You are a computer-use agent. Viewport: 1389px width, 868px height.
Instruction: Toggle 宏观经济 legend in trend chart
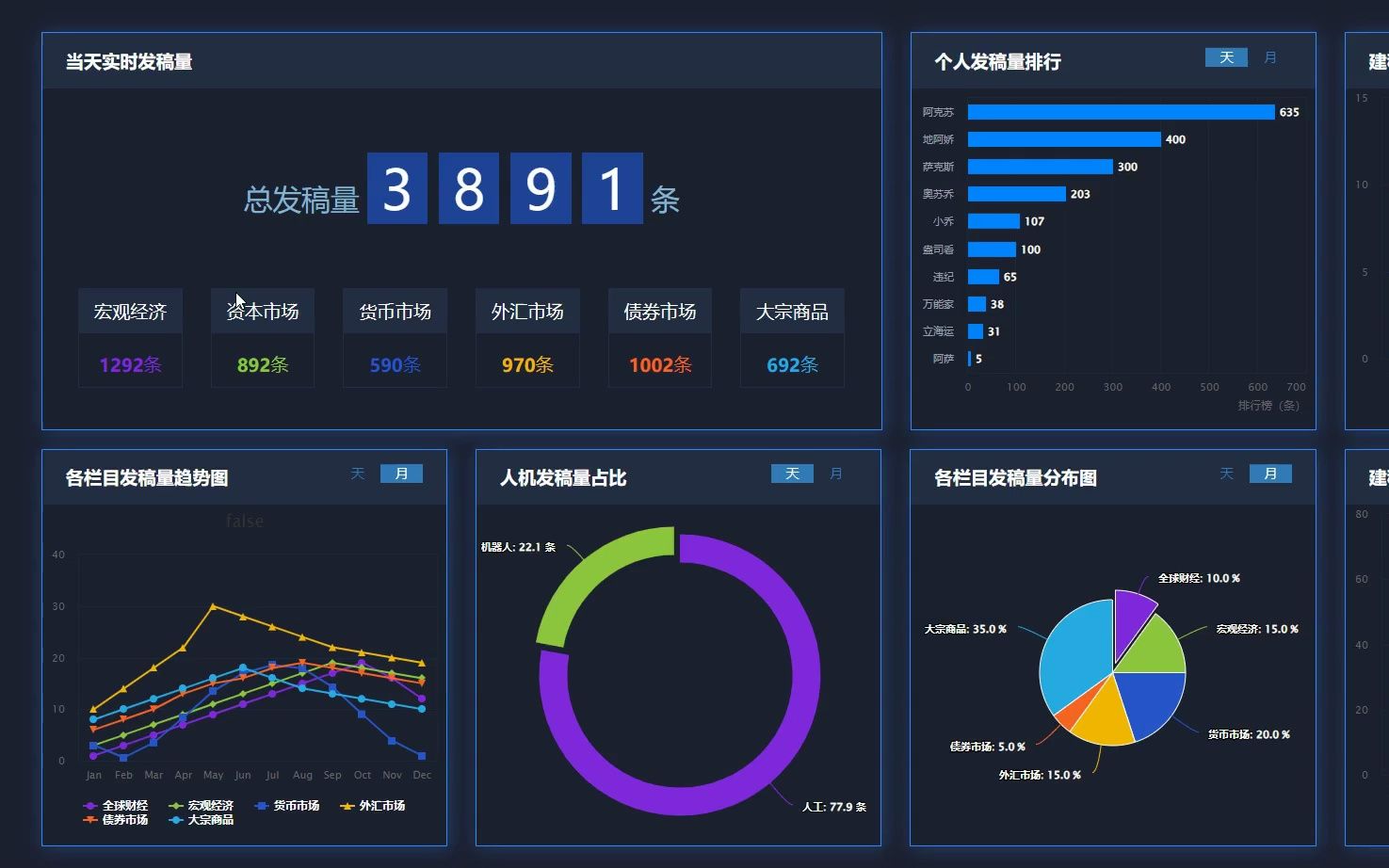[202, 806]
